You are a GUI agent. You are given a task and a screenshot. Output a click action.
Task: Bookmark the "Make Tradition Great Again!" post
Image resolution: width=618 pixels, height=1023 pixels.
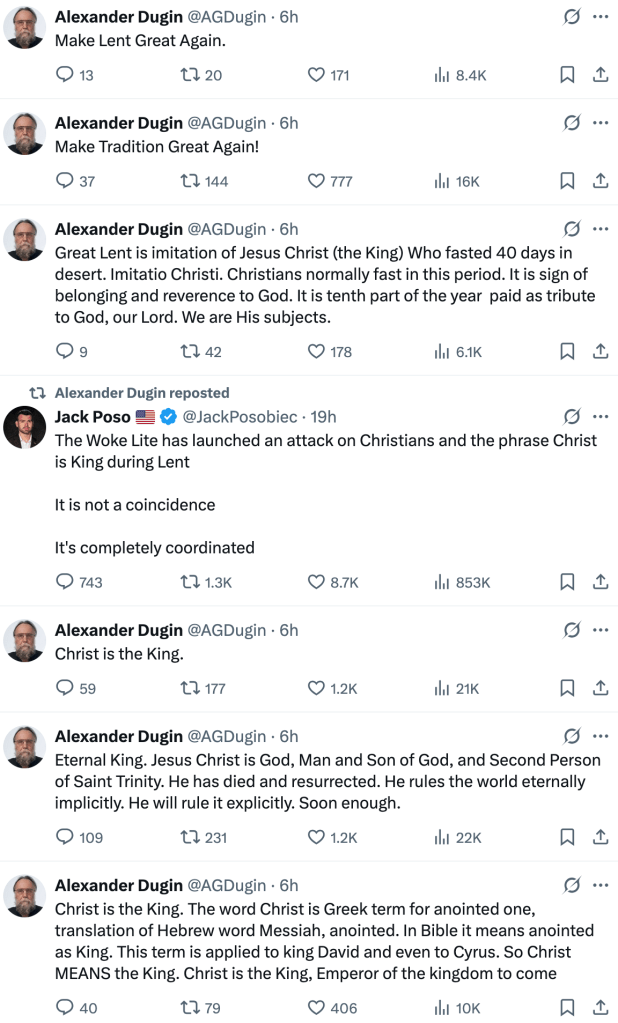coord(567,181)
